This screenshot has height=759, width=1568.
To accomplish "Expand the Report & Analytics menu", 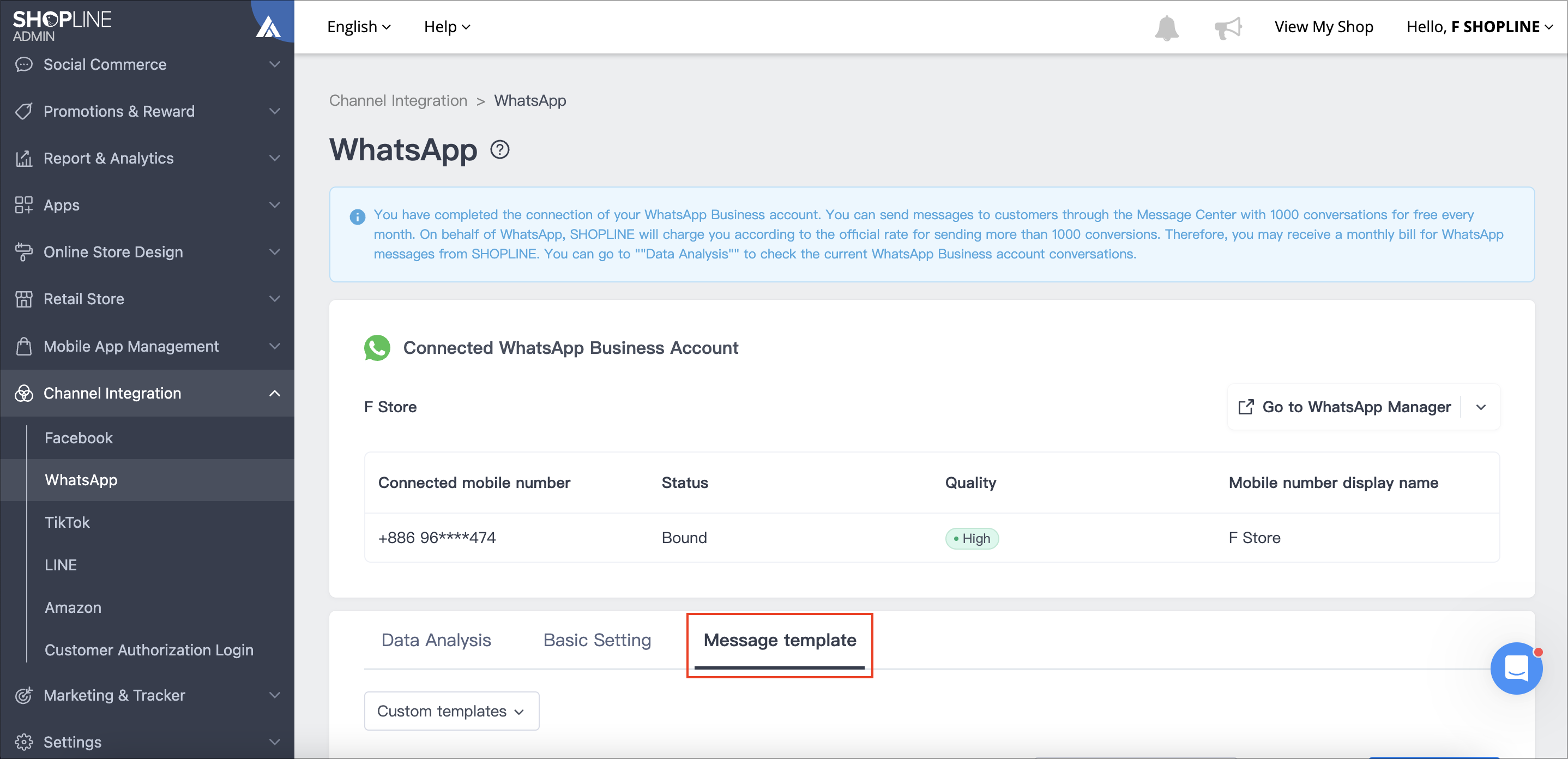I will (275, 158).
